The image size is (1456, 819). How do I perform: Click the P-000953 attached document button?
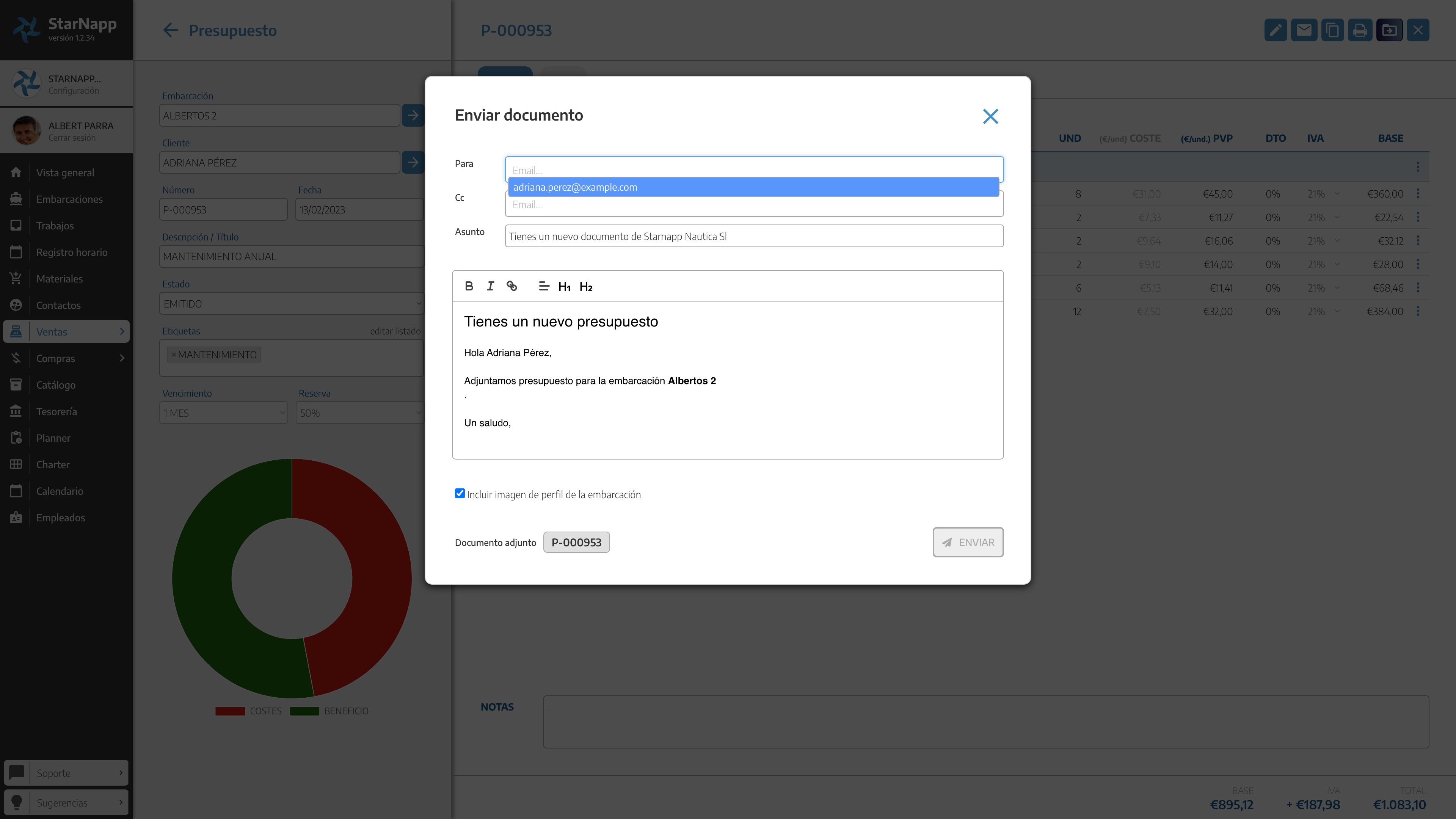click(x=576, y=542)
